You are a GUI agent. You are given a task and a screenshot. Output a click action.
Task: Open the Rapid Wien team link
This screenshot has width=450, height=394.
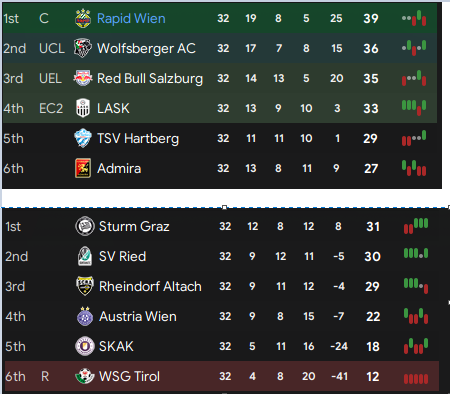131,19
